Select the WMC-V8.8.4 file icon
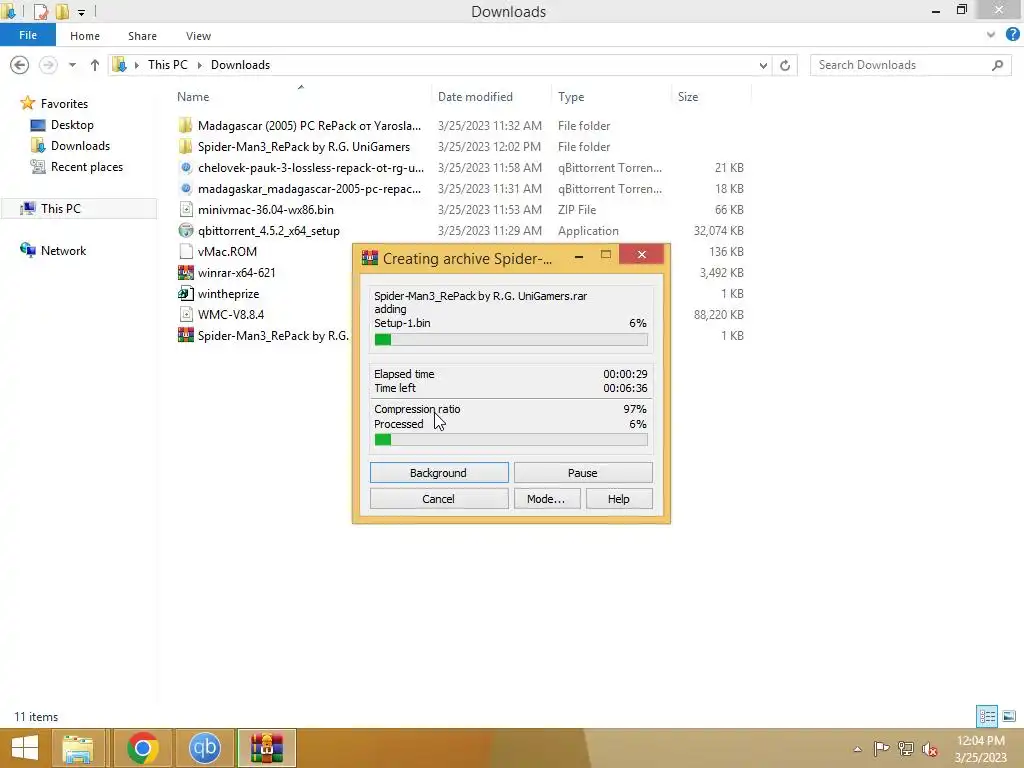1024x768 pixels. tap(186, 314)
